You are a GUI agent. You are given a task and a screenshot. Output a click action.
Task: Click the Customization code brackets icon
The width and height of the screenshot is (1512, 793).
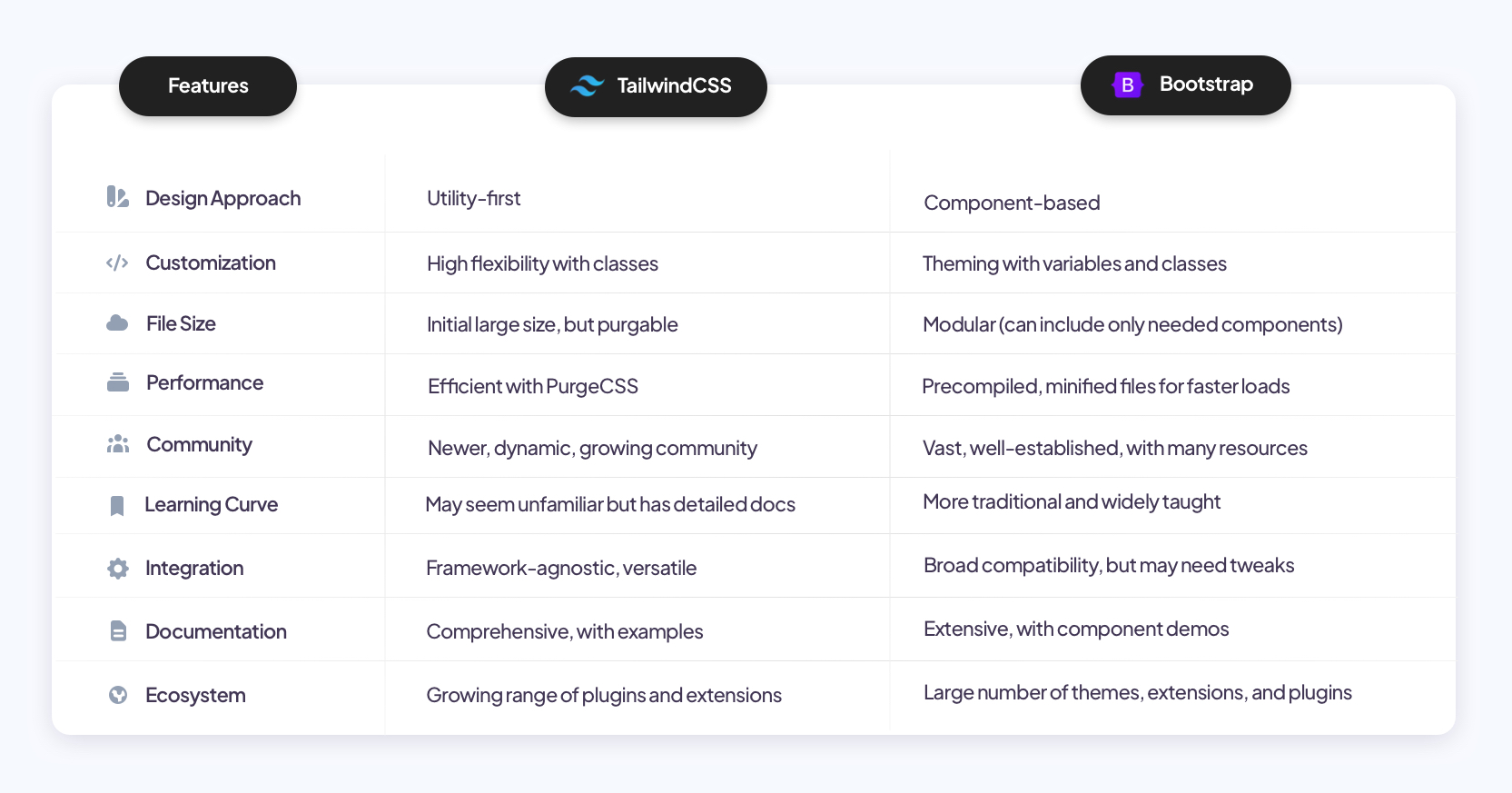point(117,263)
